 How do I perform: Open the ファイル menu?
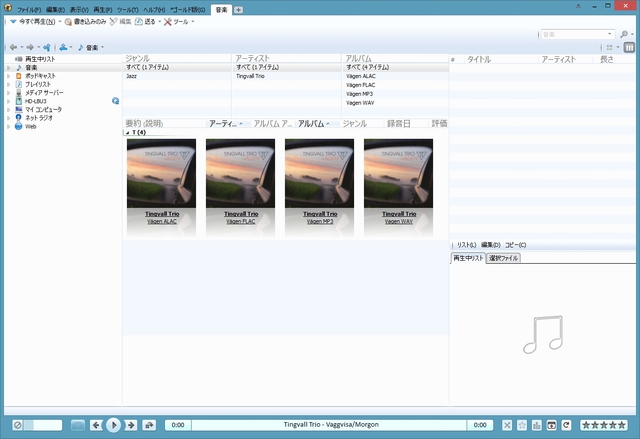[27, 9]
